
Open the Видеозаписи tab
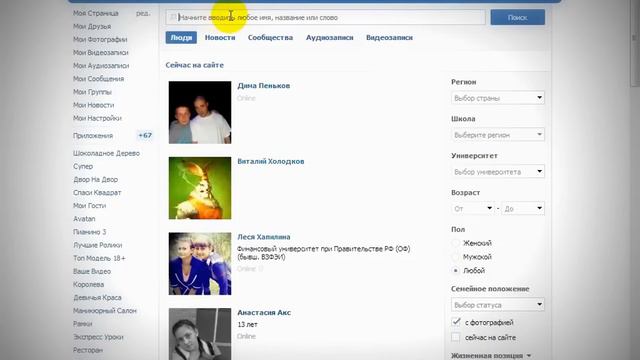pyautogui.click(x=389, y=38)
